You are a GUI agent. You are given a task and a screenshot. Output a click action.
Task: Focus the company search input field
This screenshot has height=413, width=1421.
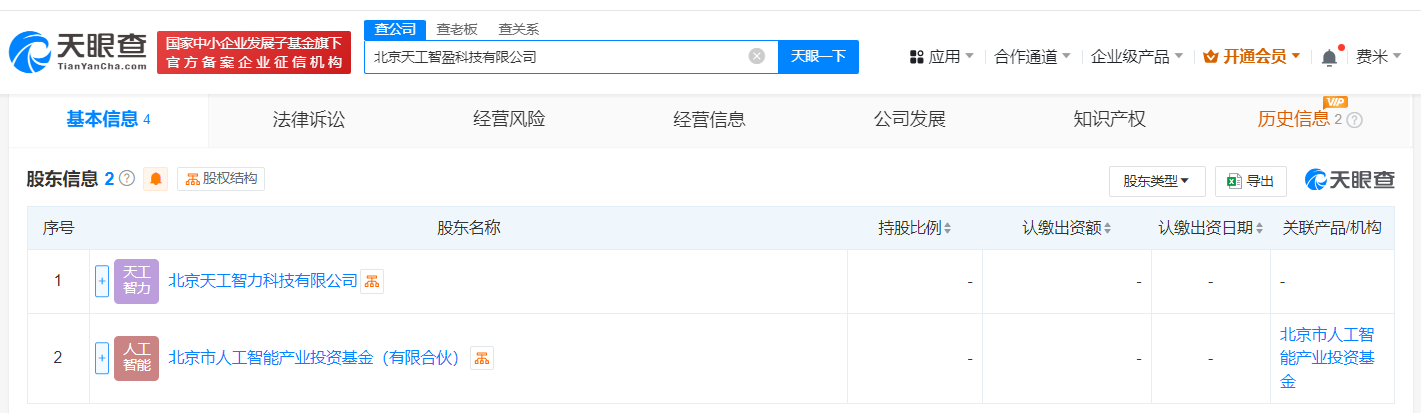(555, 57)
